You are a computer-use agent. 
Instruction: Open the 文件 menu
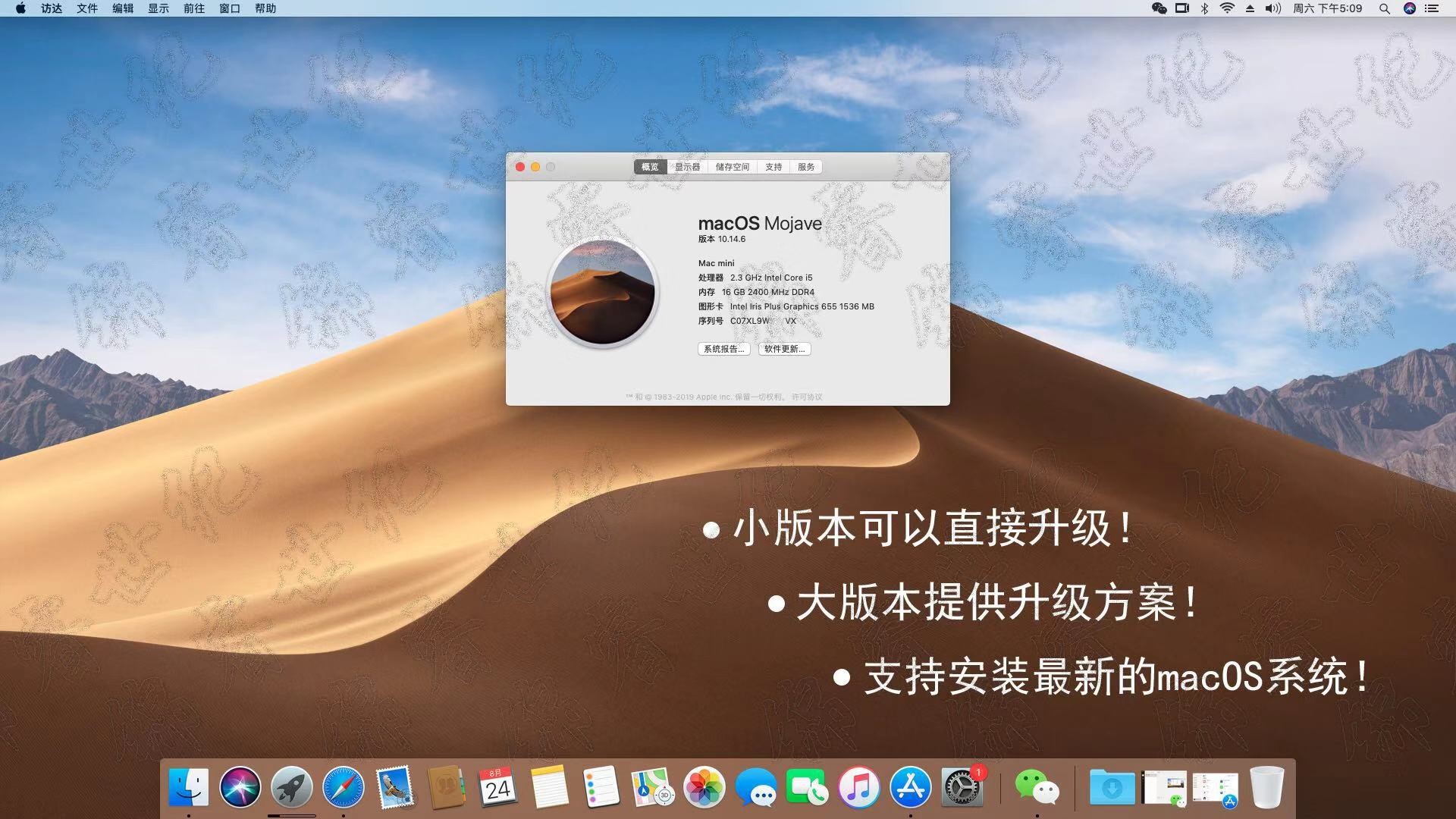87,8
